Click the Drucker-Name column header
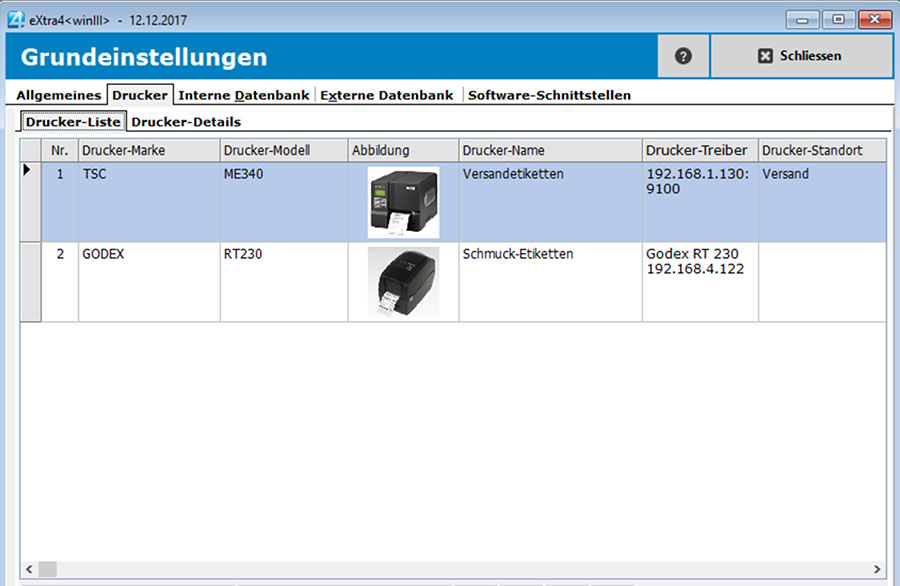900x586 pixels. pyautogui.click(x=549, y=149)
